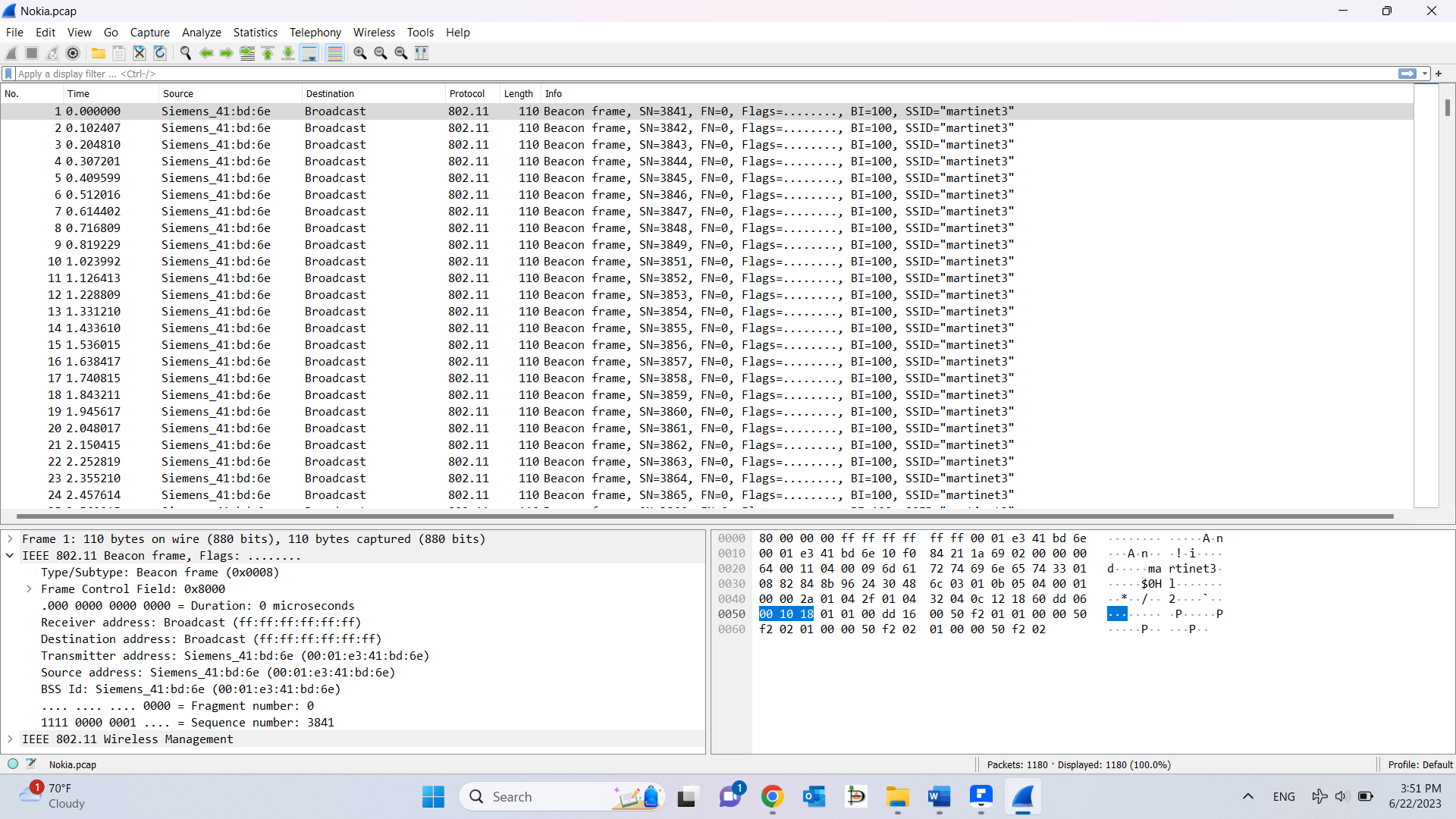Click the Find a packet magnifier icon
The image size is (1456, 819).
(x=186, y=53)
